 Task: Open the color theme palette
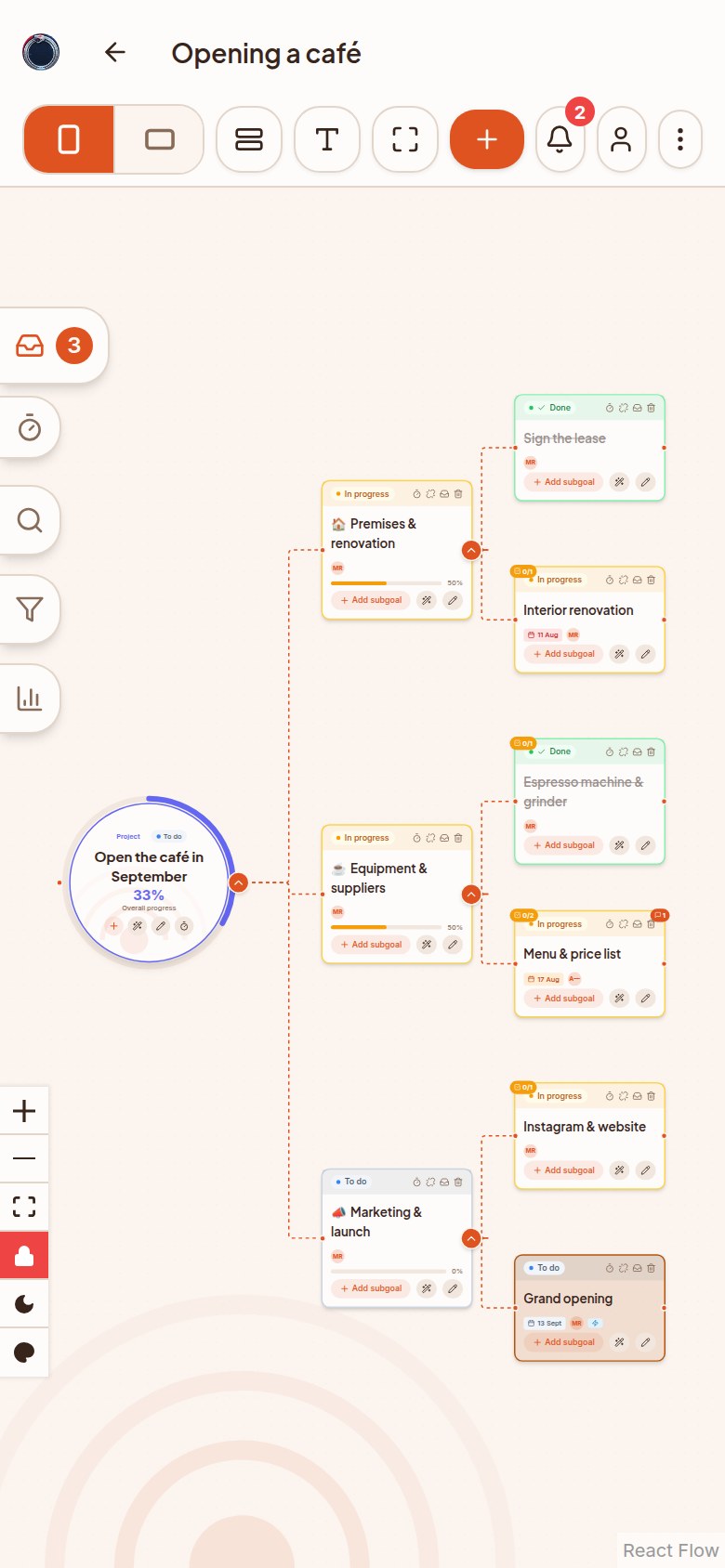(x=24, y=1352)
